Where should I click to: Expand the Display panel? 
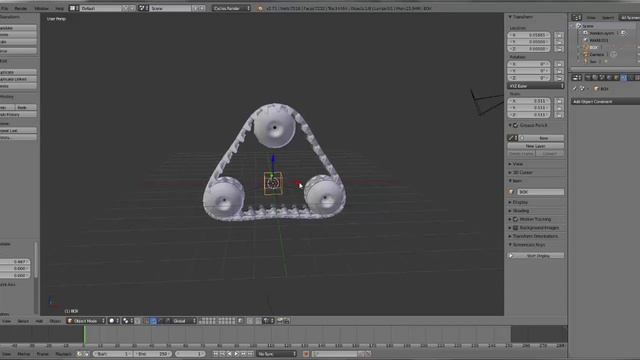click(x=510, y=202)
